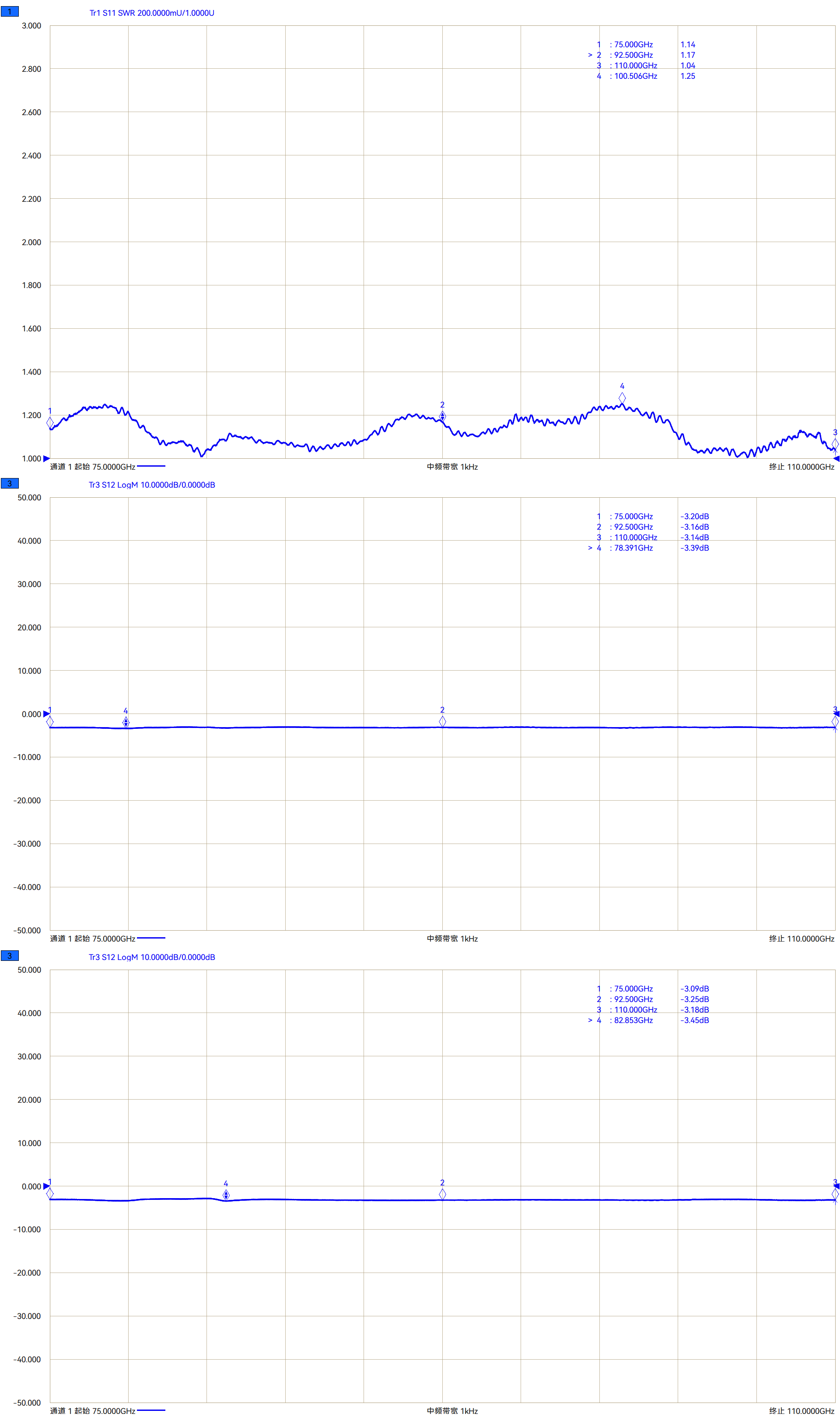Click marker 4 on bottom S12 plot
This screenshot has width=840, height=1417.
click(x=226, y=1195)
